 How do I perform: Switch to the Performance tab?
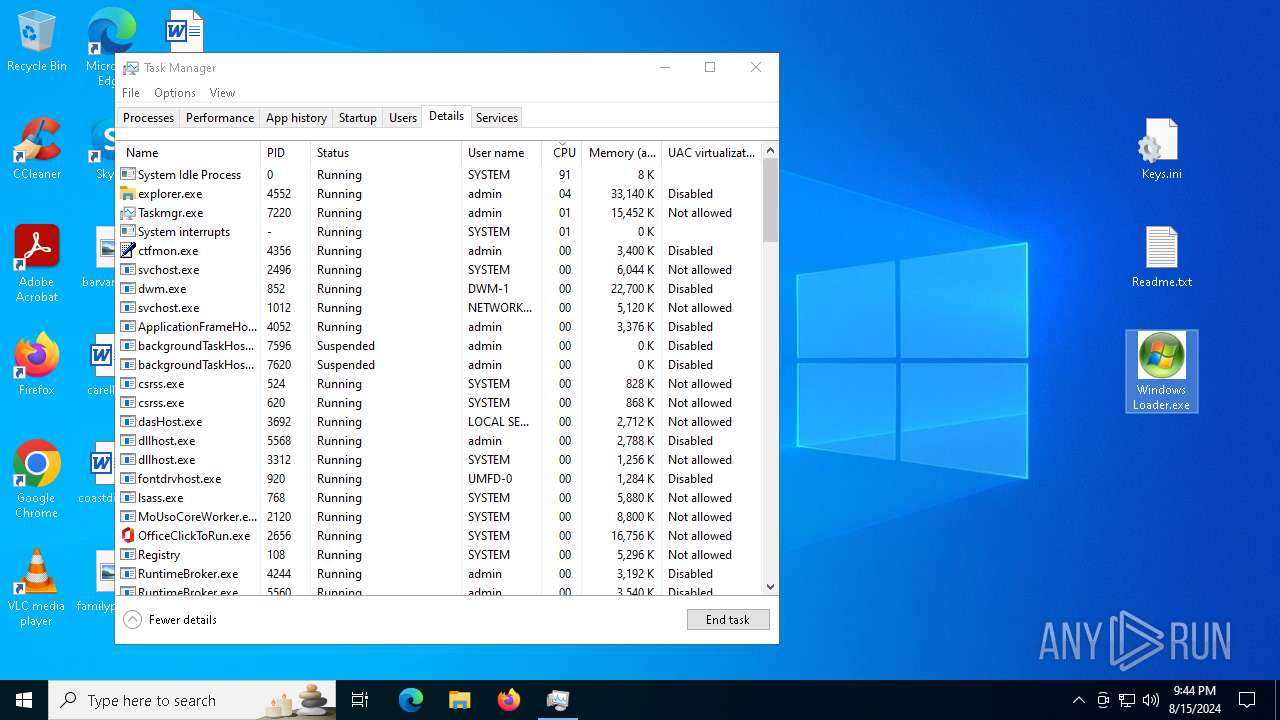point(220,118)
